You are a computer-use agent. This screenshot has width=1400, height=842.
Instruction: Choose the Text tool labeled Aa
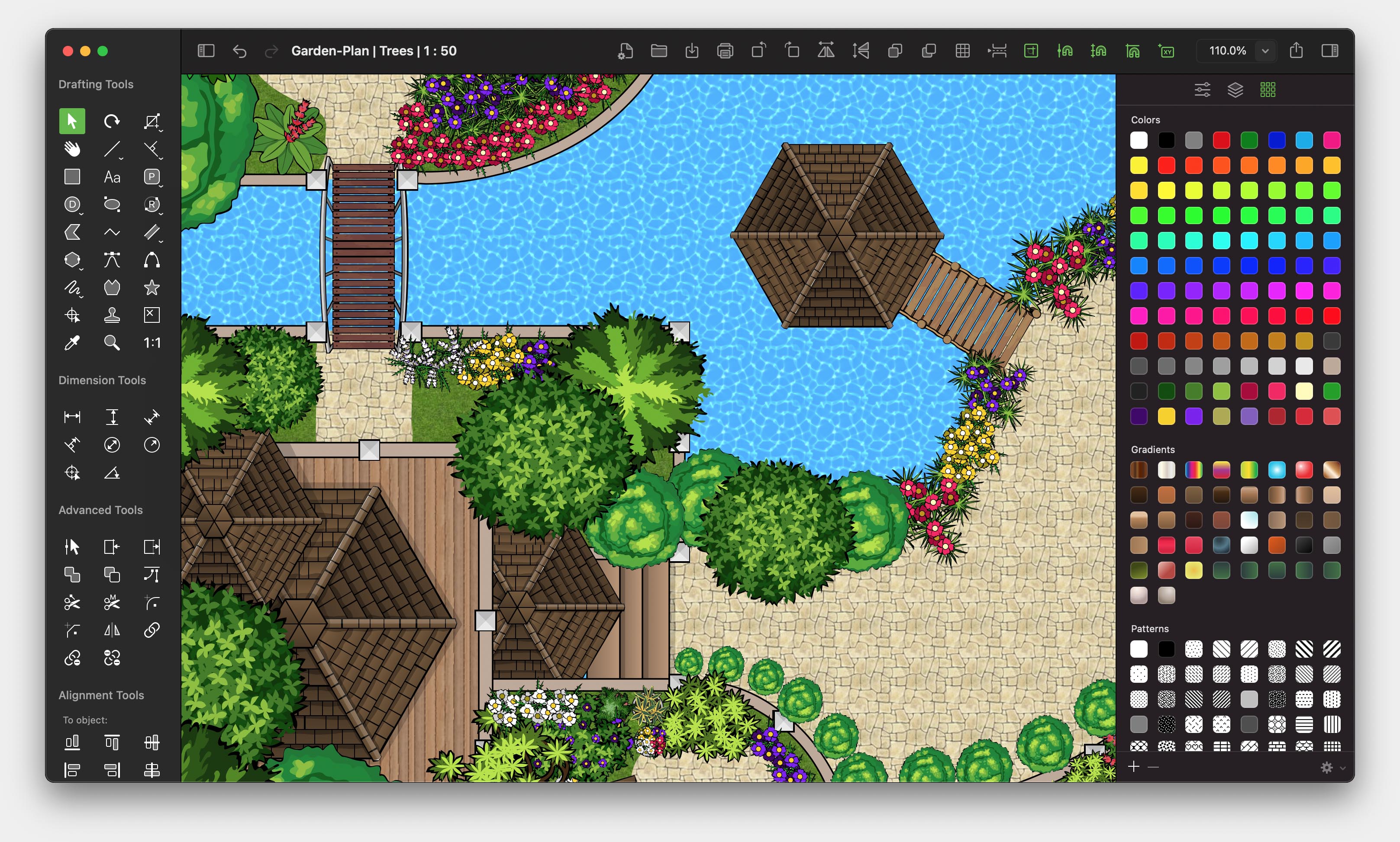[112, 177]
